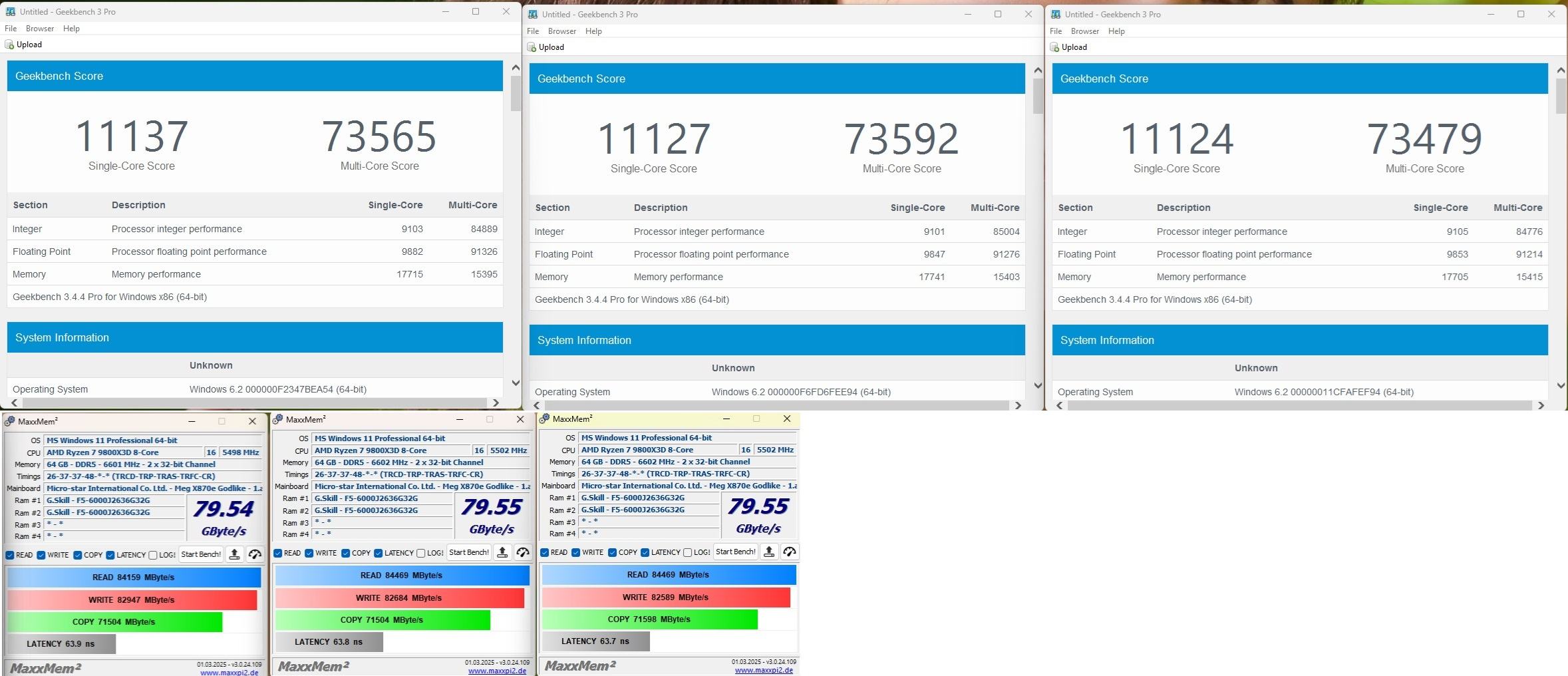The image size is (1568, 676).
Task: Click vertical scrollbar thumb in the 11137 Geekbench window
Action: tap(516, 93)
